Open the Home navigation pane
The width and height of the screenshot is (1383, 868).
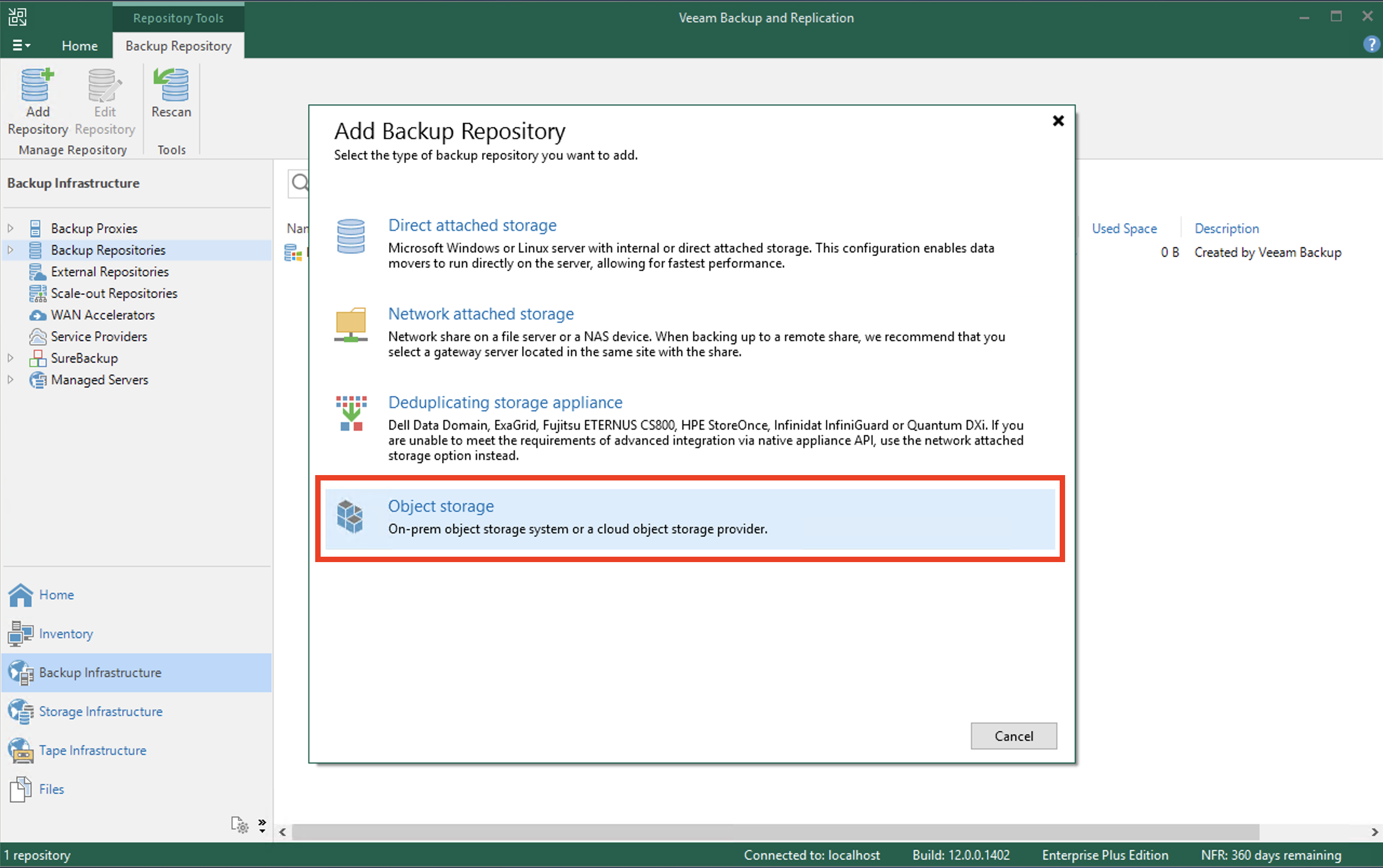tap(137, 594)
